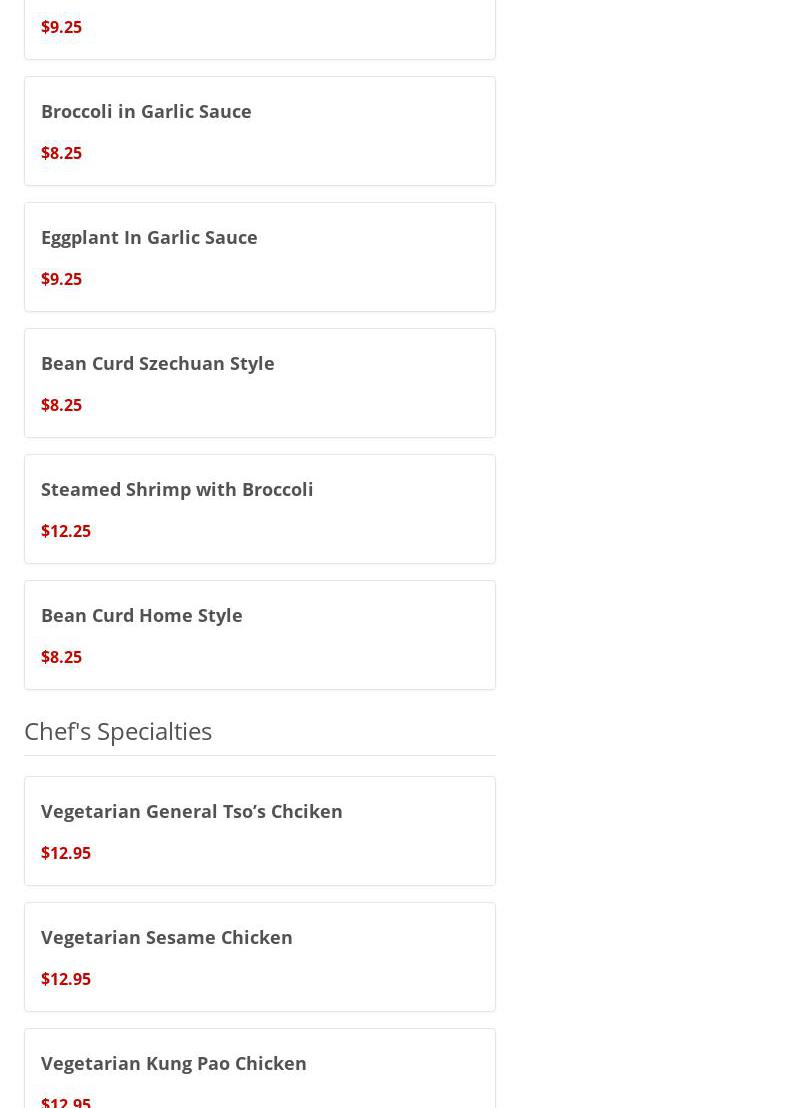Image resolution: width=785 pixels, height=1108 pixels.
Task: Choose Vegetarian Sesame Chicken dish
Action: pos(166,937)
